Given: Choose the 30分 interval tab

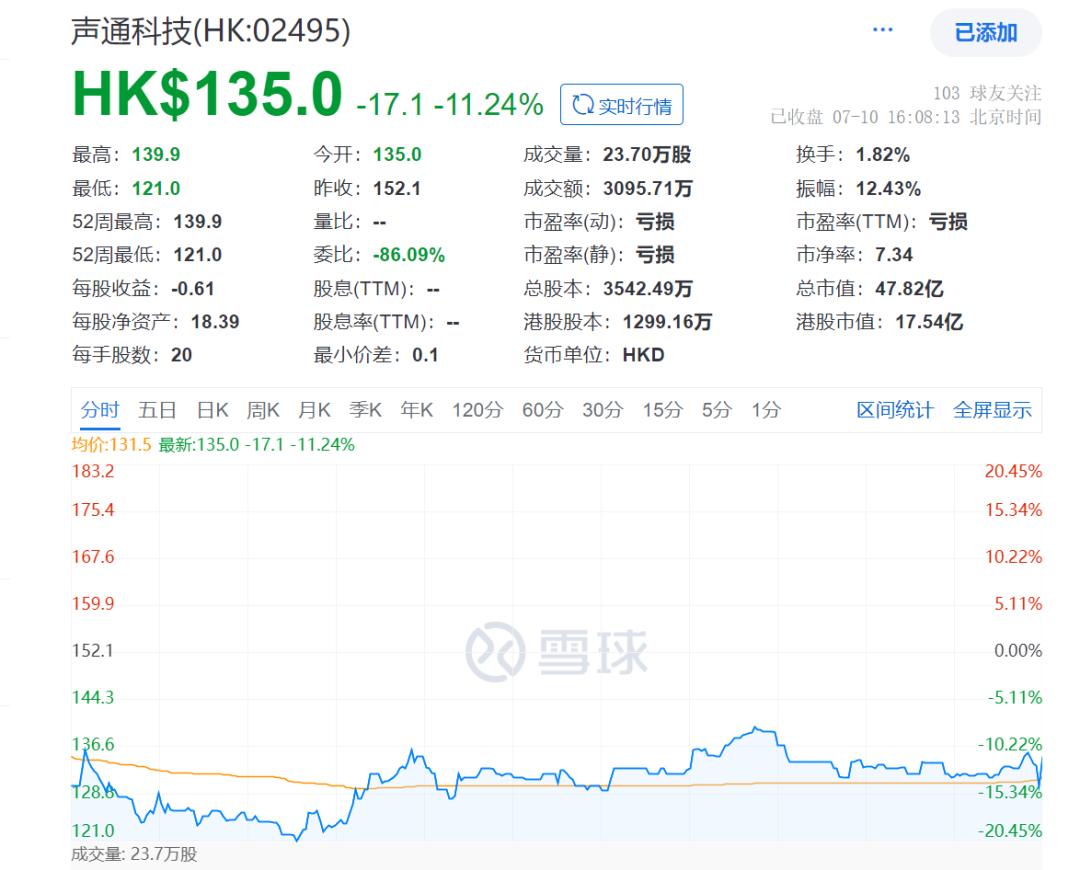Looking at the screenshot, I should click(602, 410).
